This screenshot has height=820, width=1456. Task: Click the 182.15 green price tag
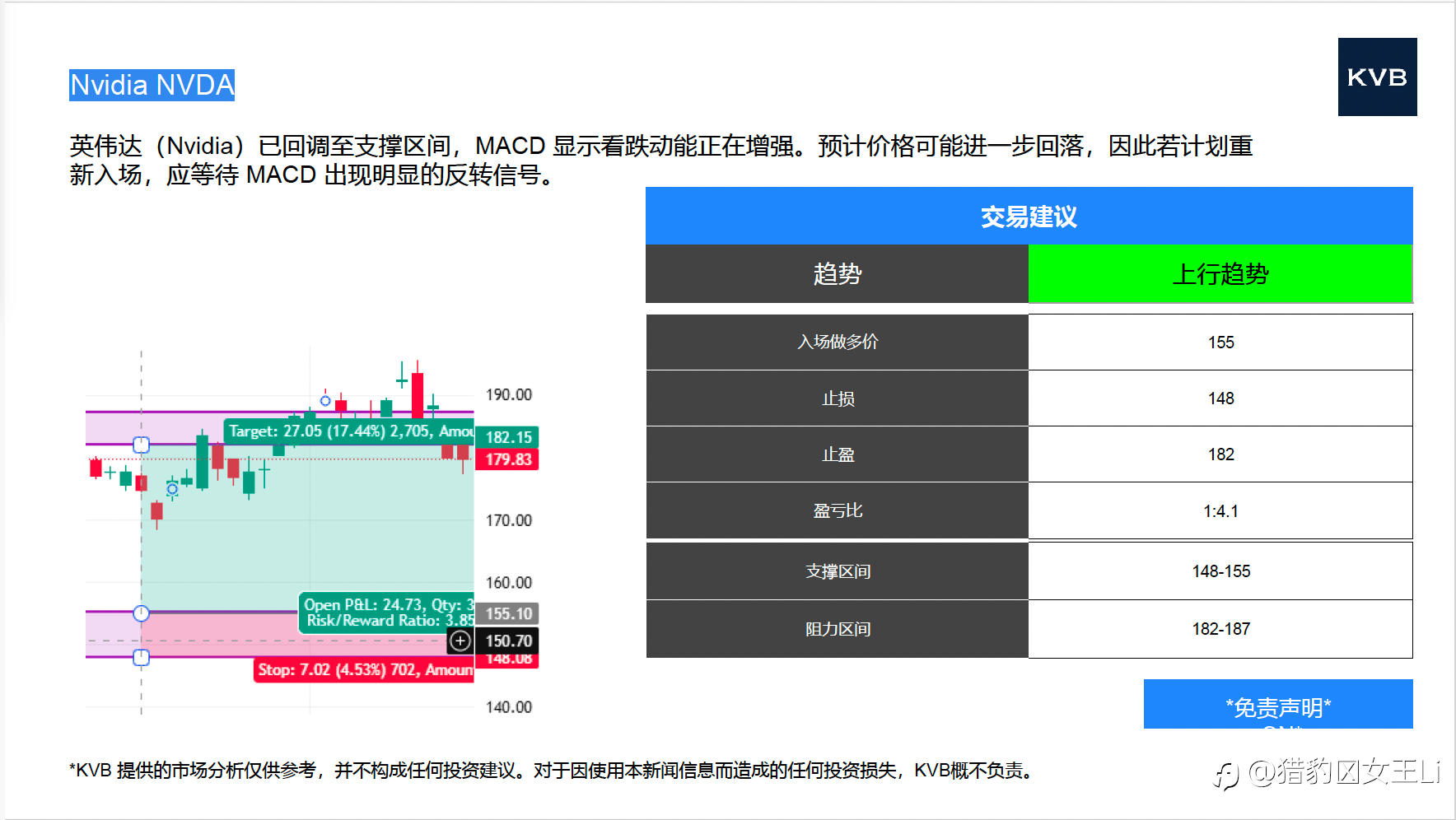click(507, 437)
